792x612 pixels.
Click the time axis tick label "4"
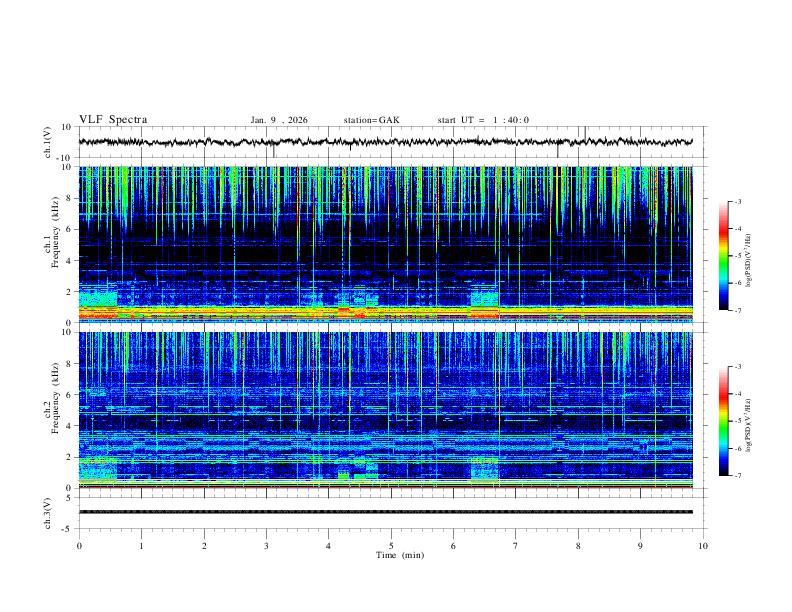coord(328,546)
